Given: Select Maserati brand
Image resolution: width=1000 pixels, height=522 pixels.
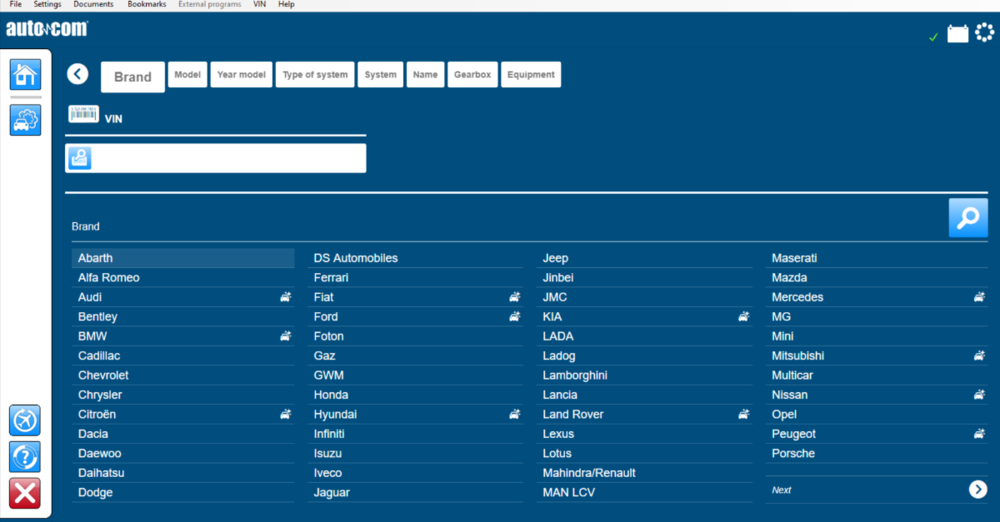Looking at the screenshot, I should [877, 258].
